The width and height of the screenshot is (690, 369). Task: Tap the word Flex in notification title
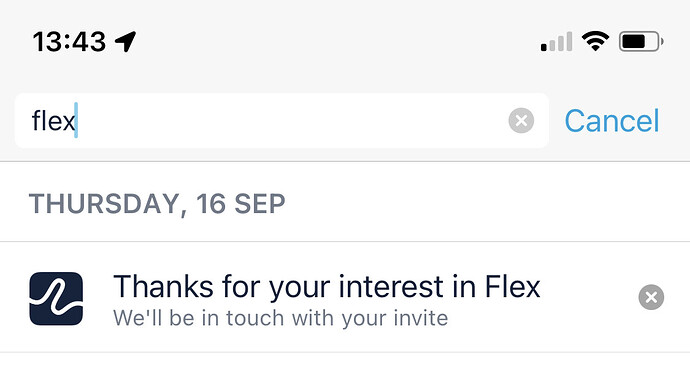[512, 286]
